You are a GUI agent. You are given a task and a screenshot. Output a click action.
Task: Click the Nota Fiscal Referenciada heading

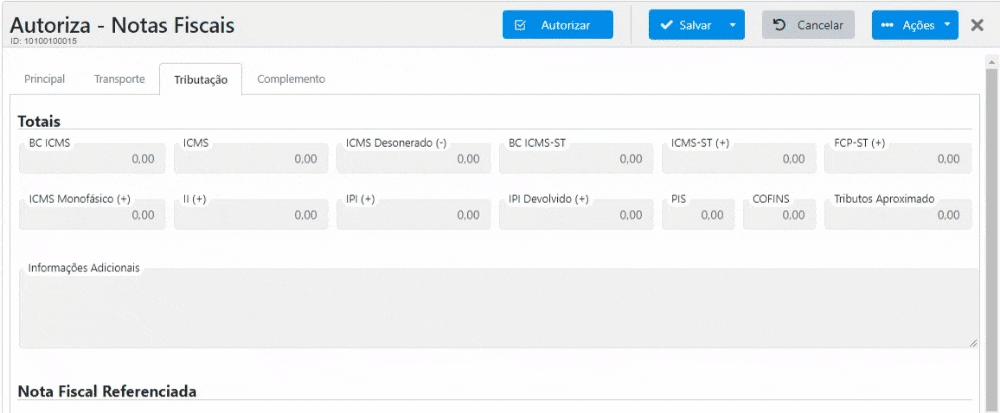[x=107, y=391]
